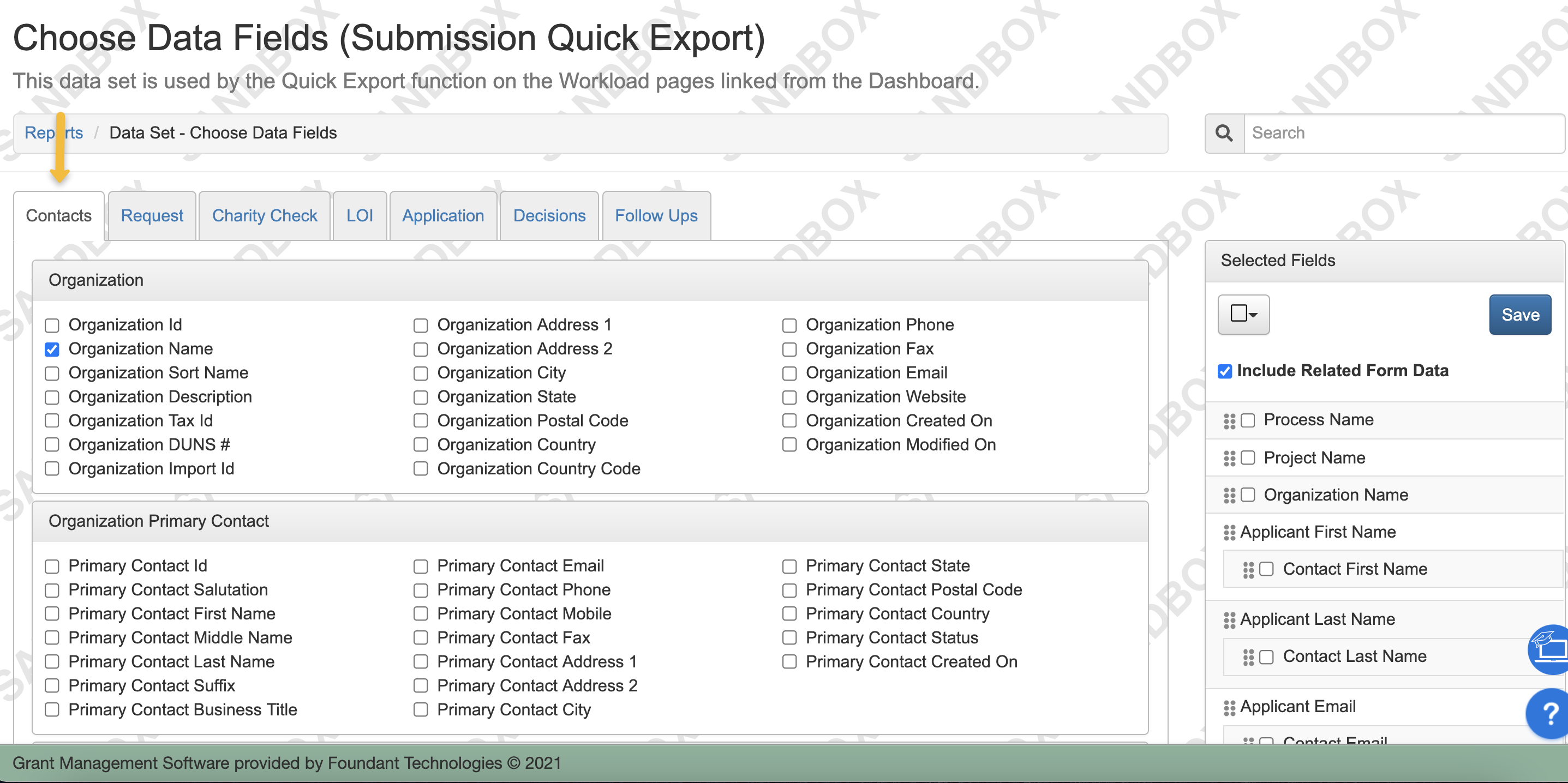Tick Organization City checkbox
This screenshot has height=783, width=1568.
[x=421, y=373]
